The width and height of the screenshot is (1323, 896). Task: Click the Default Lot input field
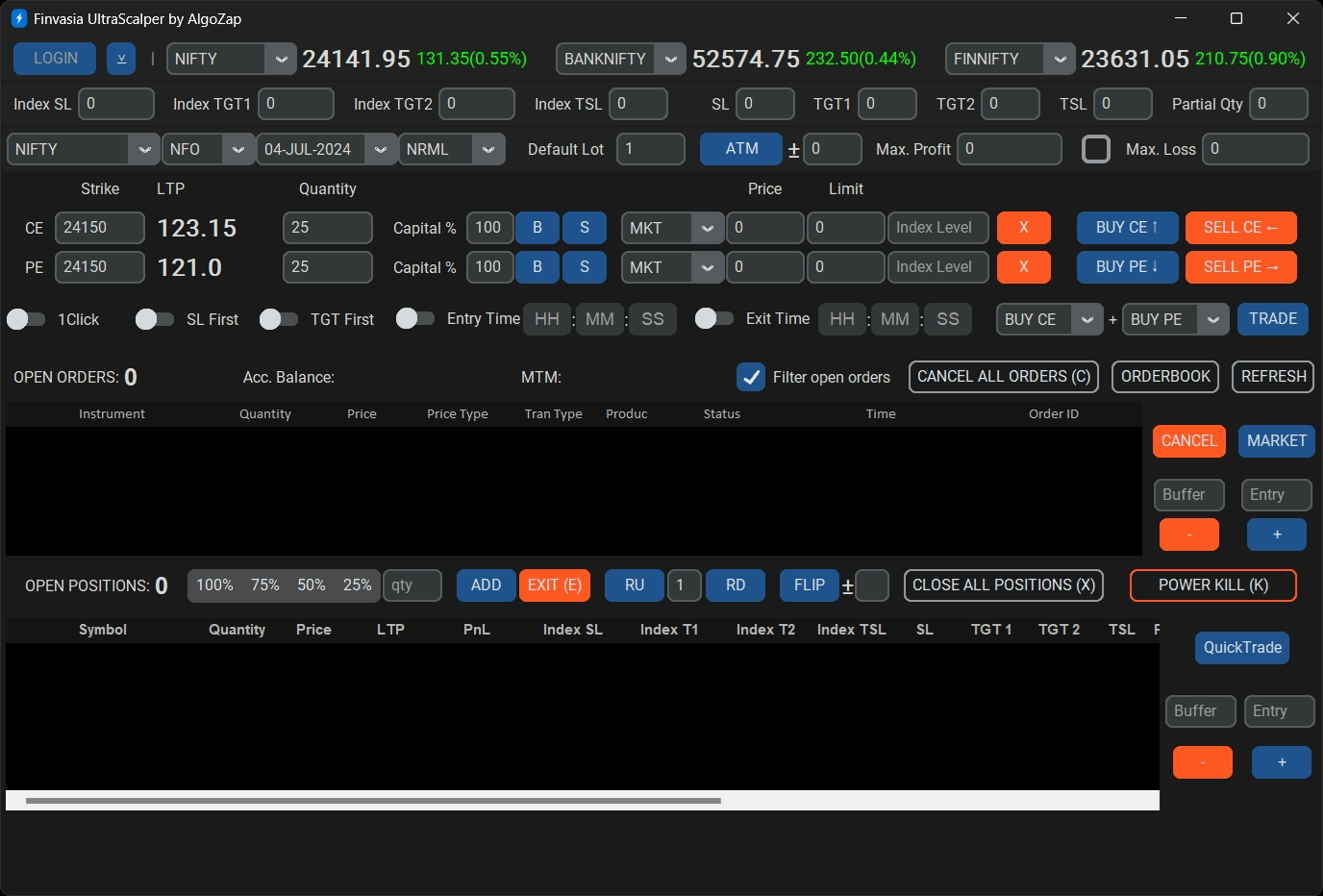651,149
